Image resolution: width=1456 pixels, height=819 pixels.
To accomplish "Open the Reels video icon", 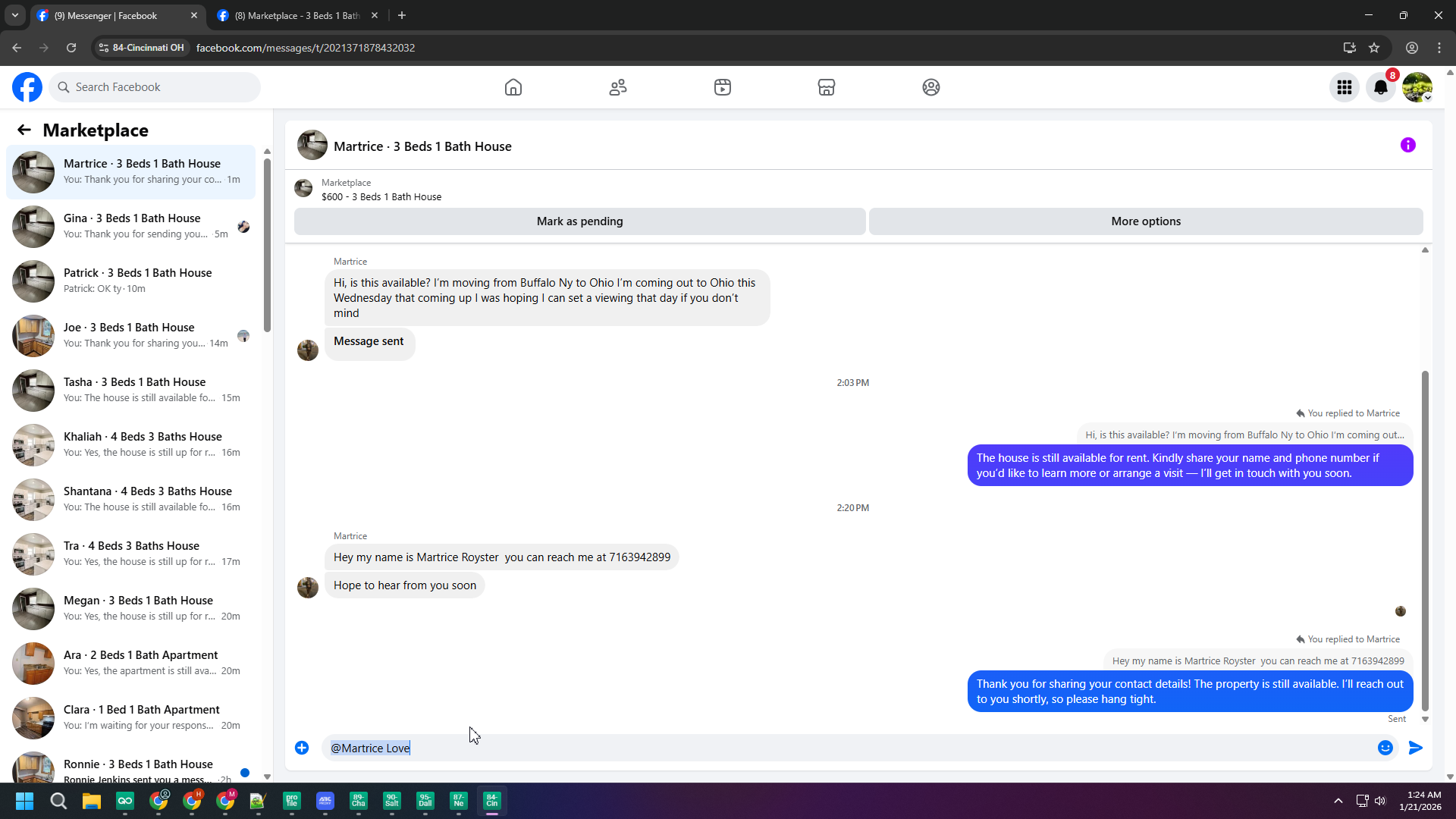I will [x=723, y=87].
